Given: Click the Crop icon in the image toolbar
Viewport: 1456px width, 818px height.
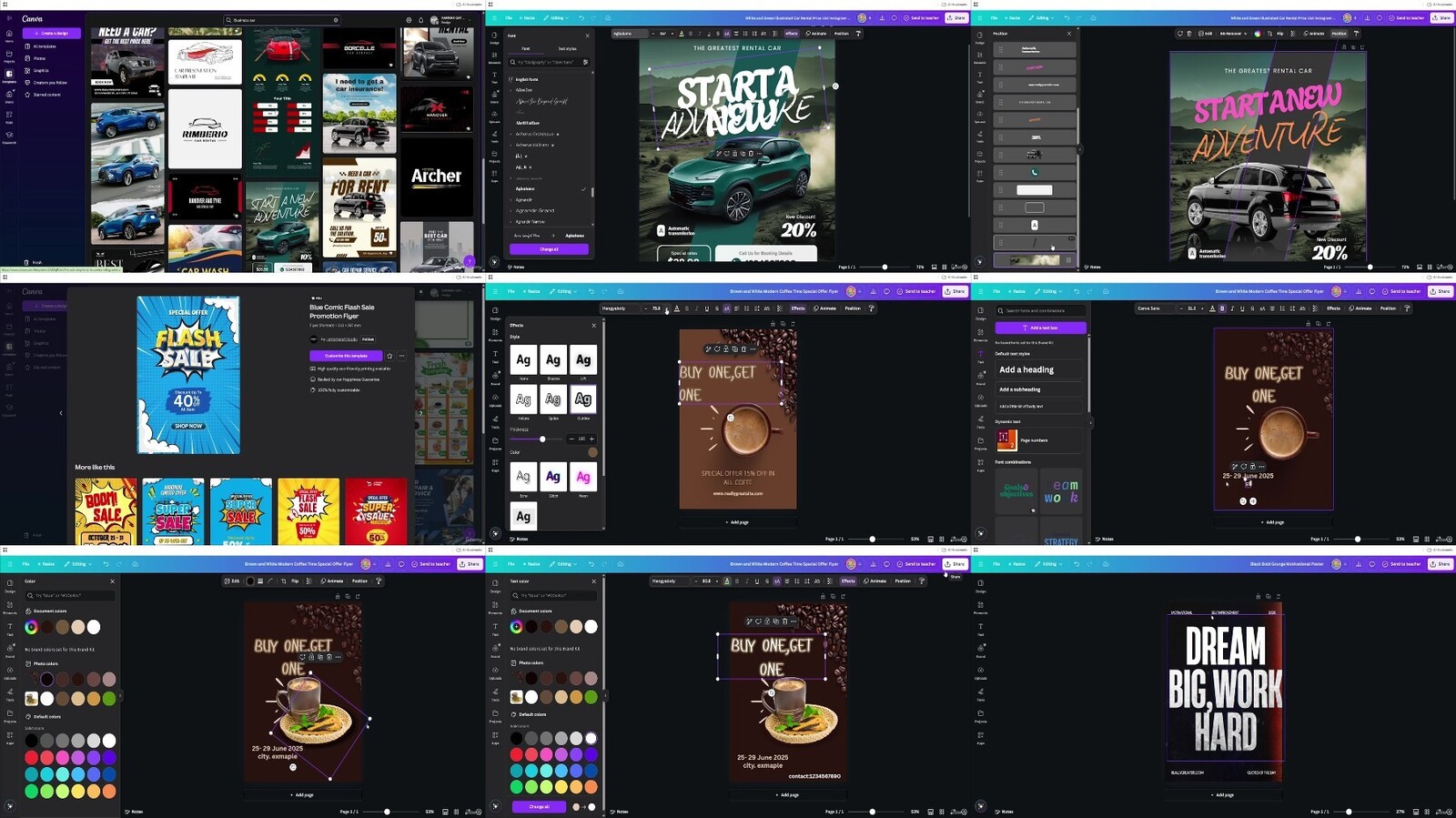Looking at the screenshot, I should click(283, 581).
